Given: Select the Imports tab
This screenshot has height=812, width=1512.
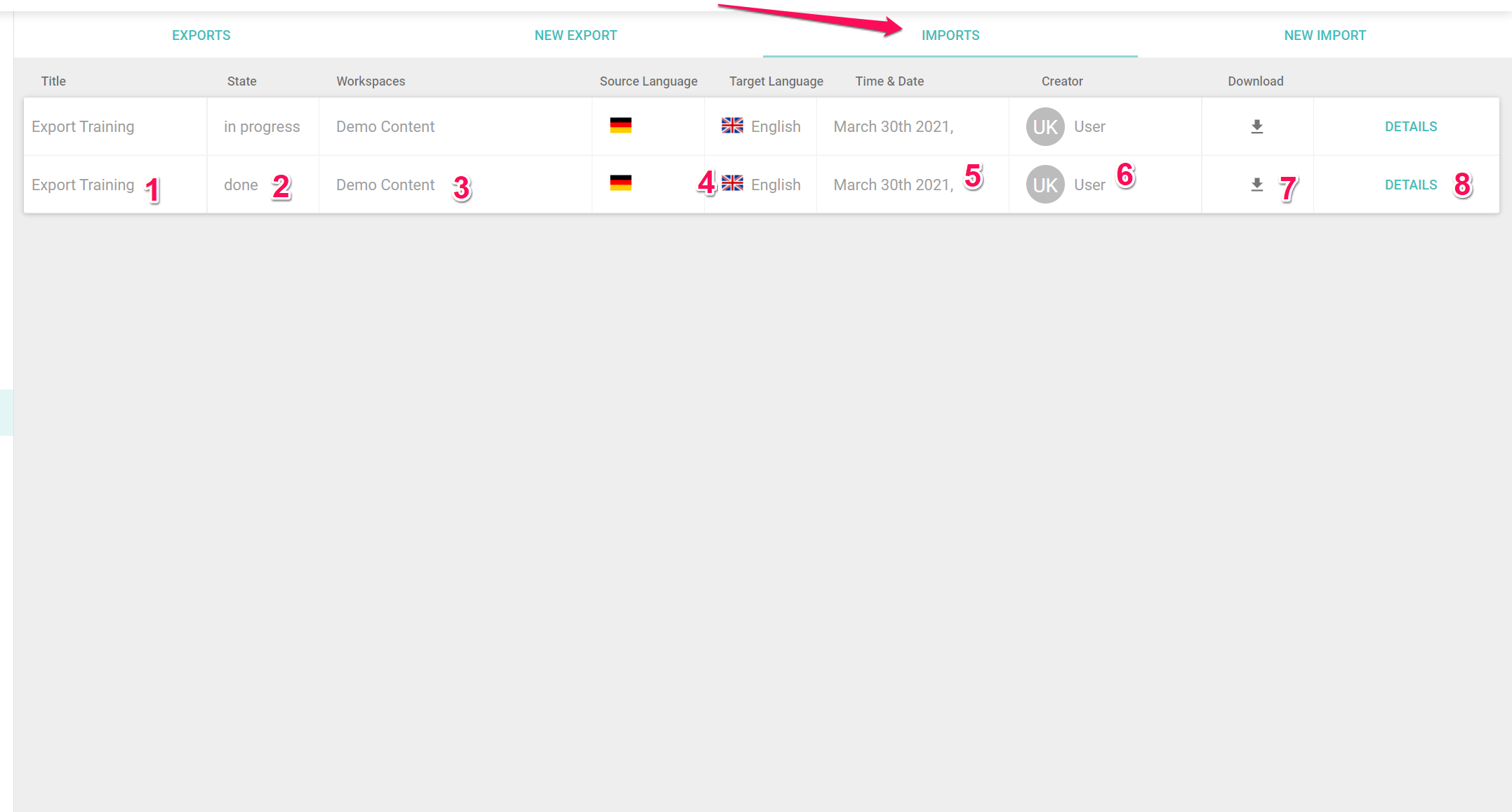Looking at the screenshot, I should (950, 35).
